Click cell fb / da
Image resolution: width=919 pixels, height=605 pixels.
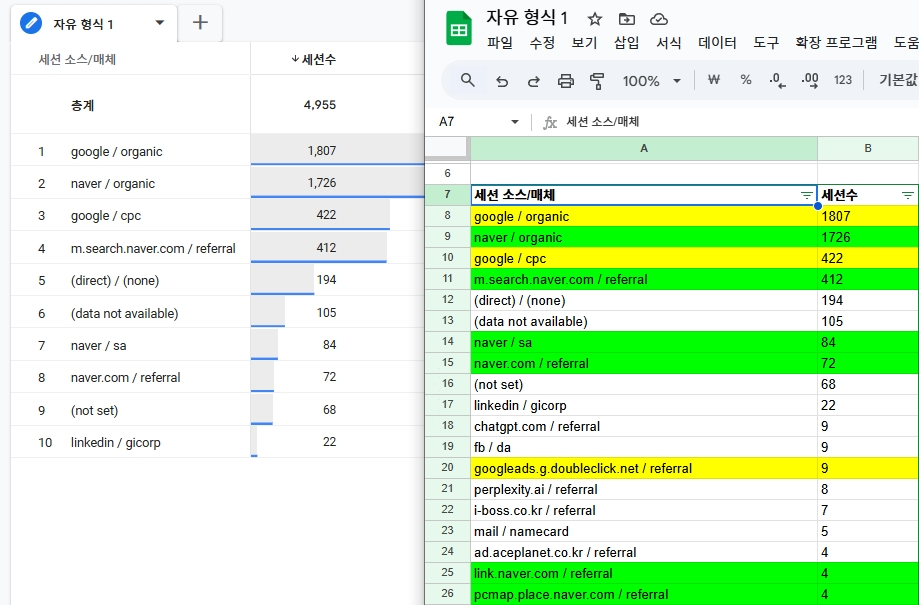(x=644, y=447)
